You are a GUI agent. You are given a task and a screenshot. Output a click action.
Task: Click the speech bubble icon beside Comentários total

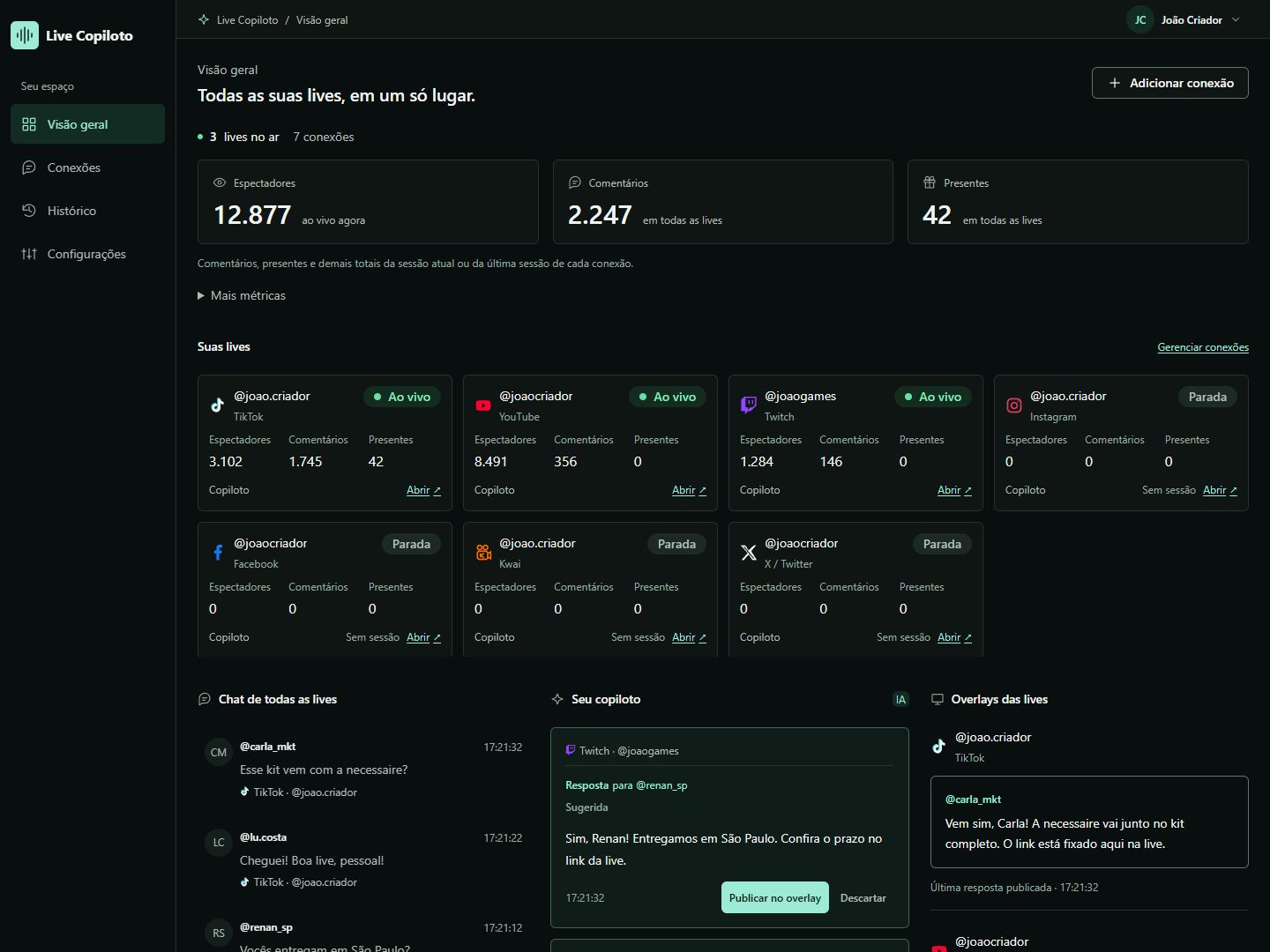pyautogui.click(x=575, y=182)
